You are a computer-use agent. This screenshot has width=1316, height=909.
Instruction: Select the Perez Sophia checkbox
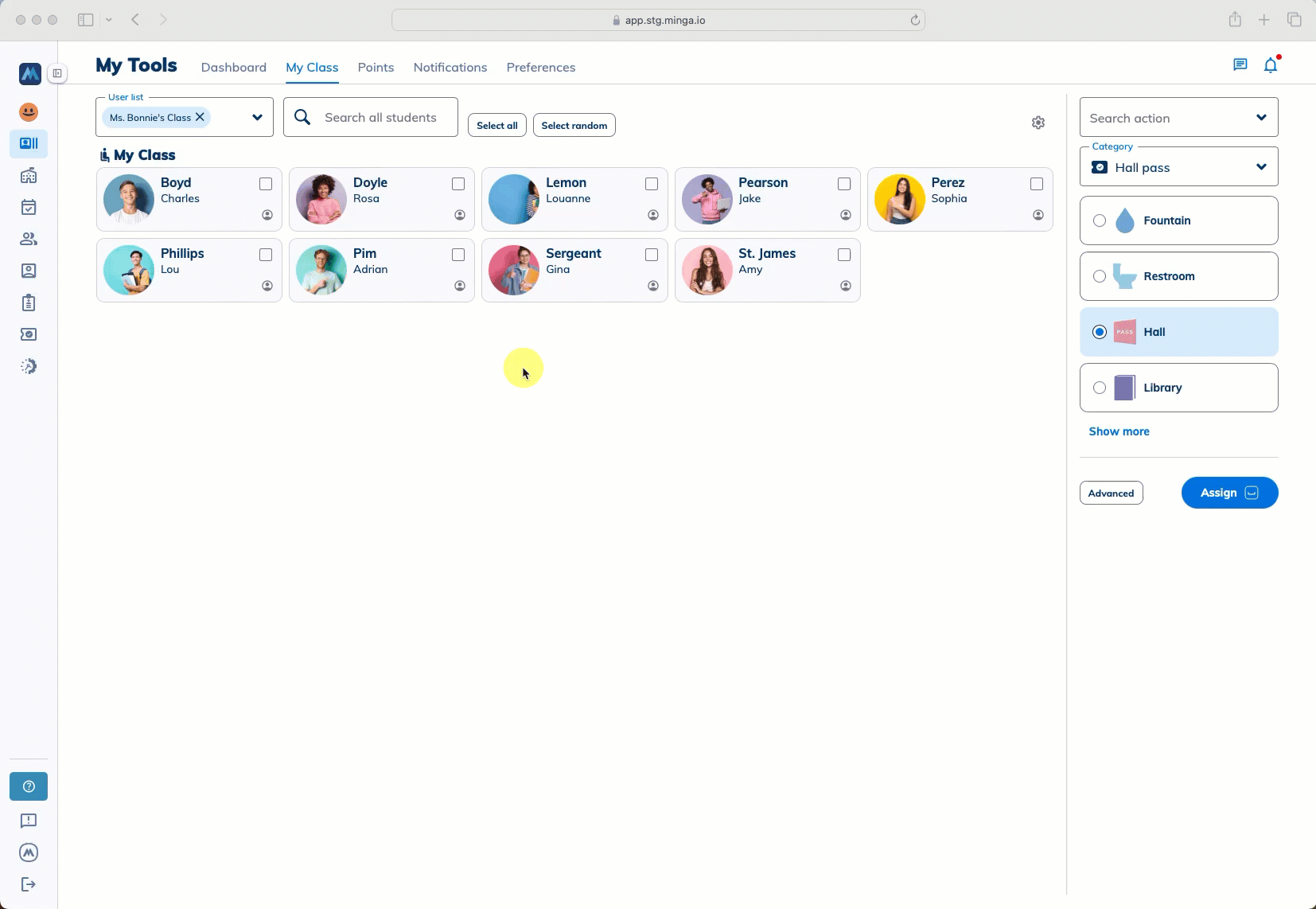[x=1037, y=184]
